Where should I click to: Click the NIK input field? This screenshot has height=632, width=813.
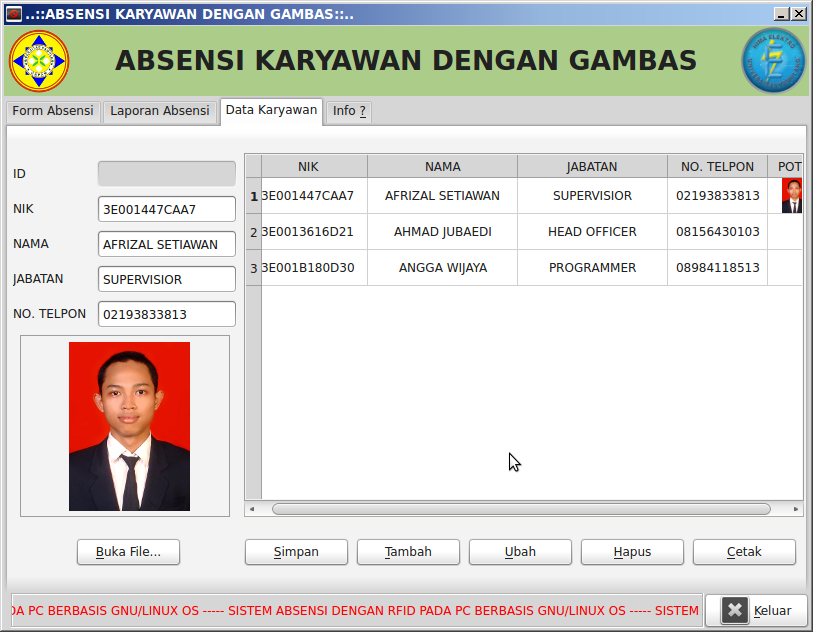point(166,209)
